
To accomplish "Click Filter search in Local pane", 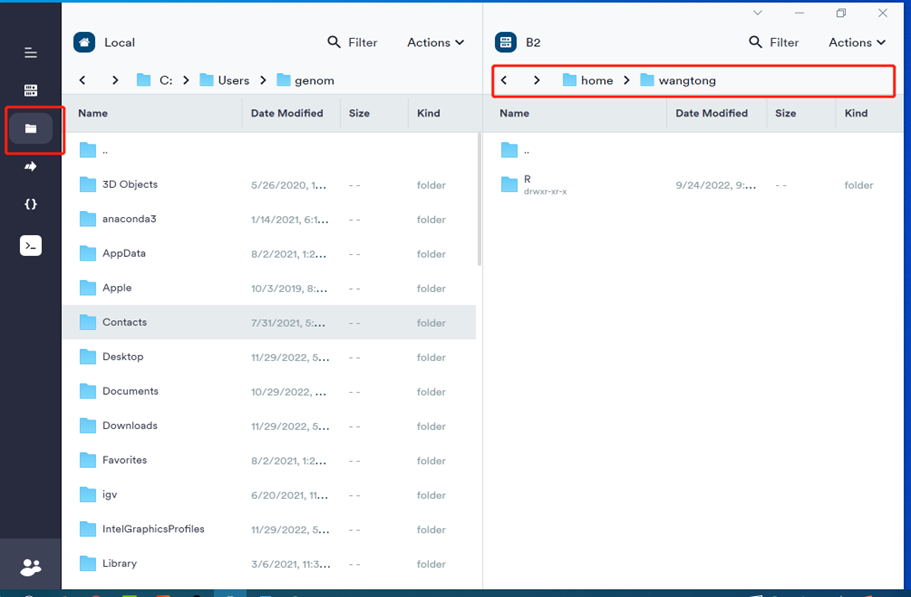I will tap(352, 42).
